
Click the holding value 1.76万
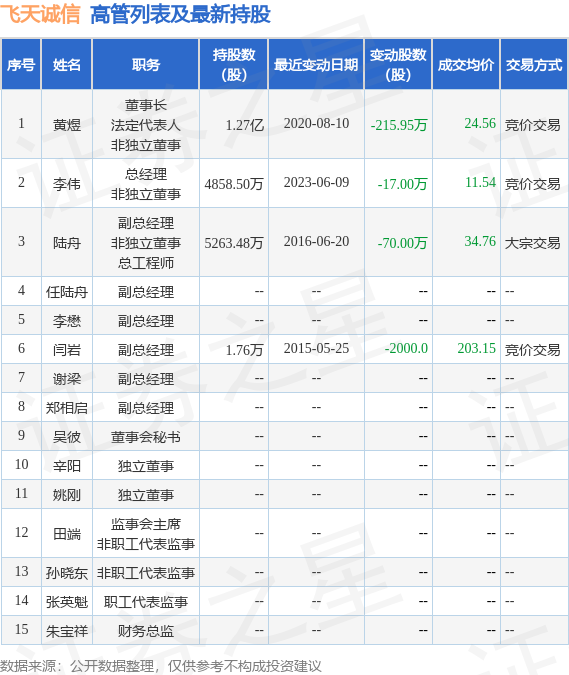tap(244, 350)
